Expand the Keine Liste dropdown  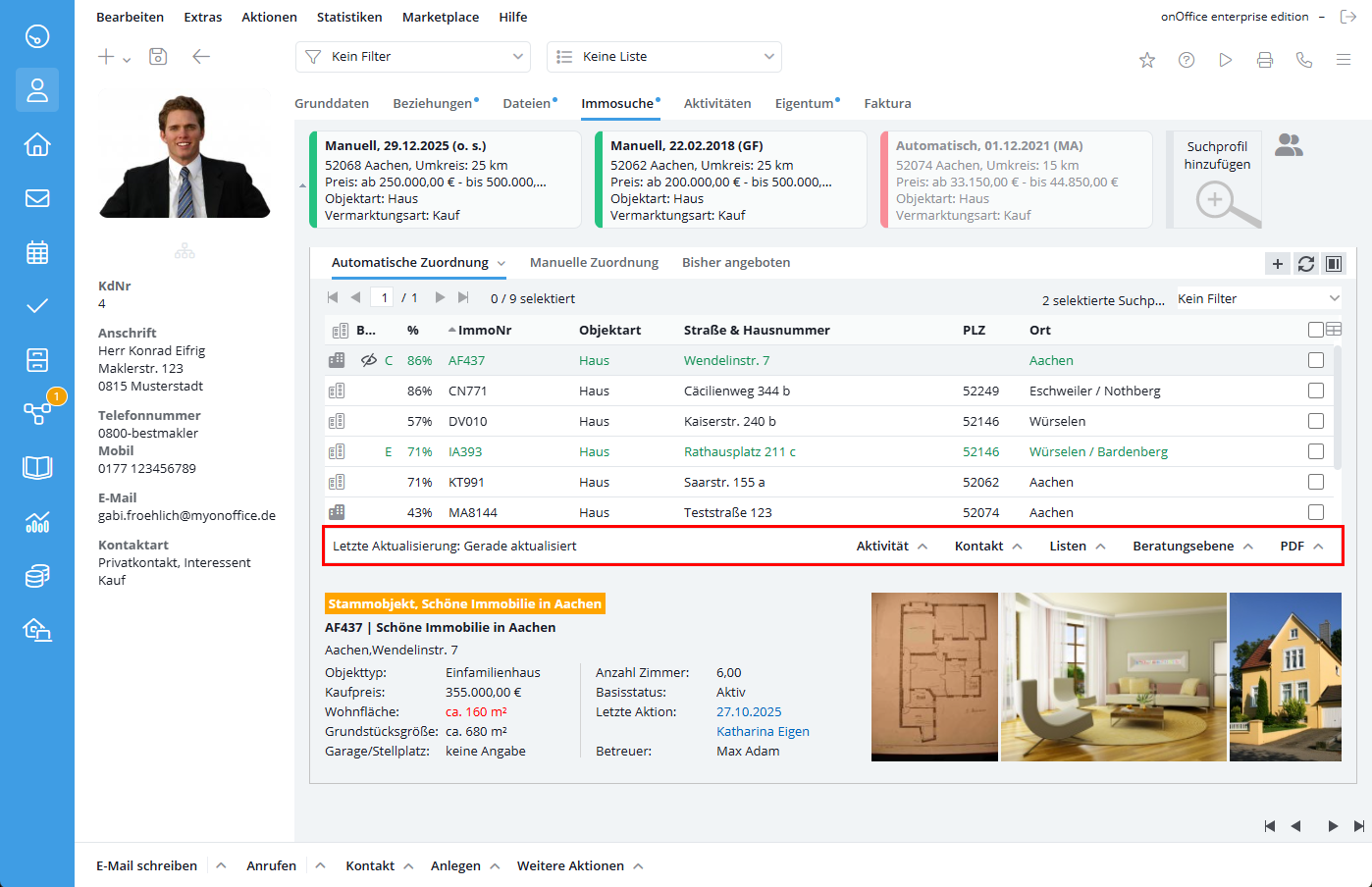point(664,57)
